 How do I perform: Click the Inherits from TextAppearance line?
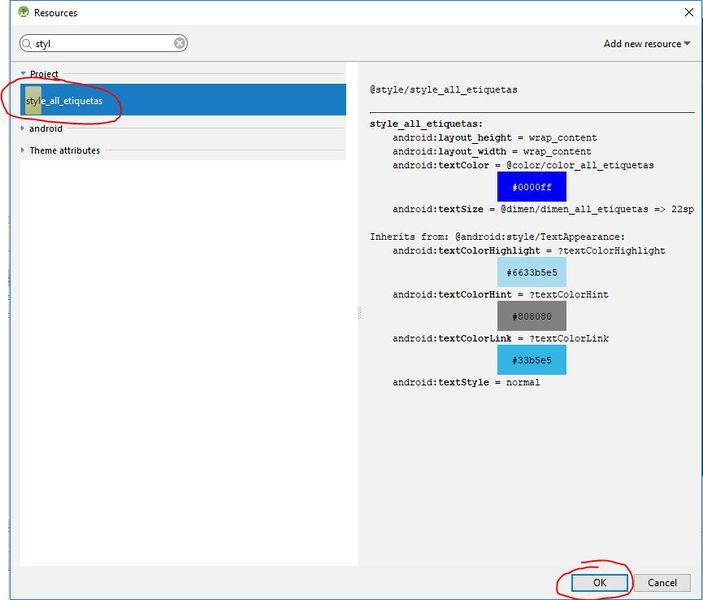tap(497, 237)
